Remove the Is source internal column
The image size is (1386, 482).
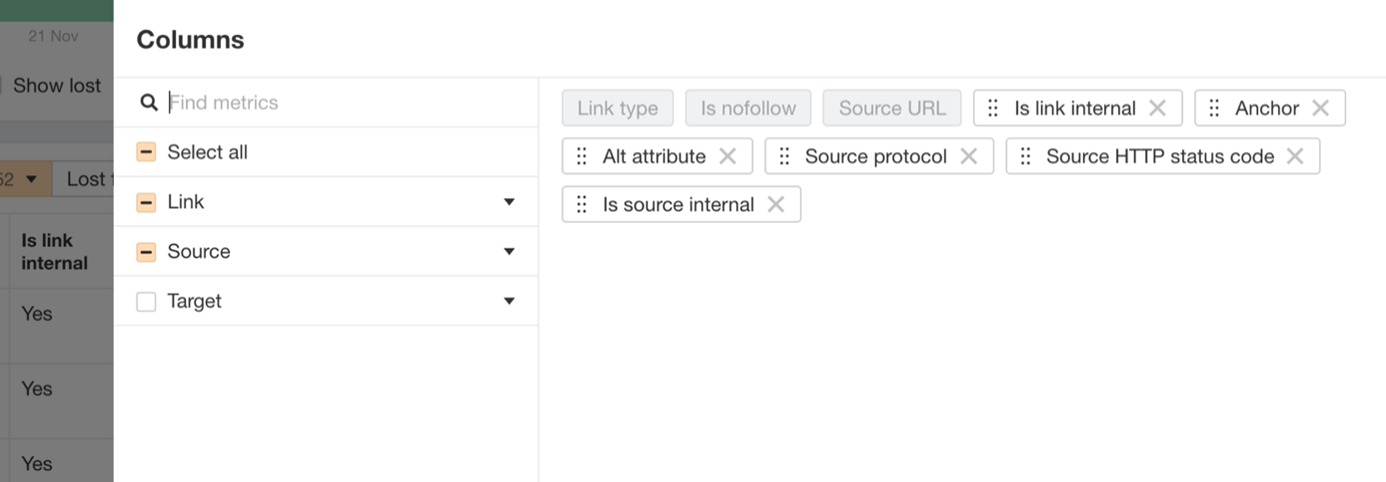tap(775, 204)
